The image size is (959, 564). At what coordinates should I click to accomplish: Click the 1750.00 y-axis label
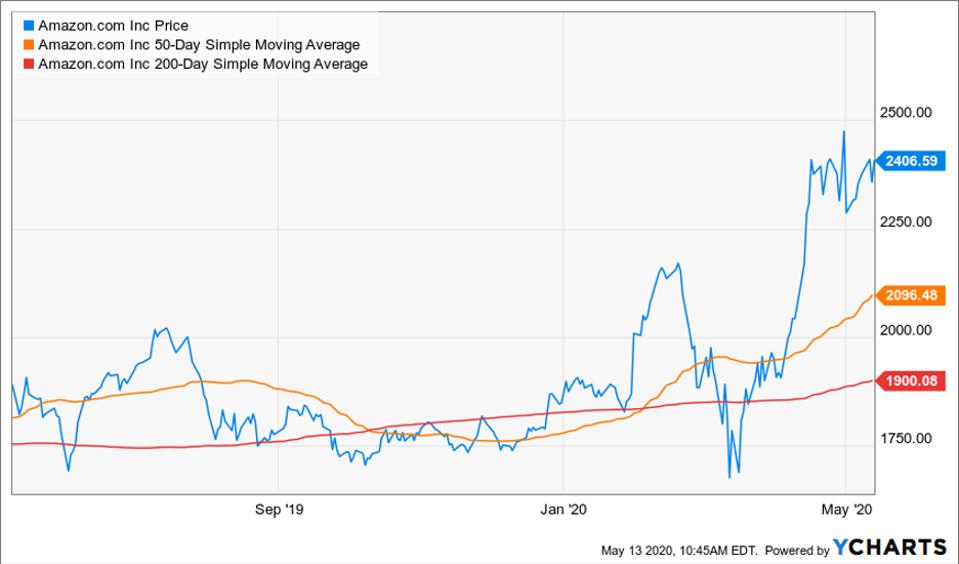(x=906, y=439)
